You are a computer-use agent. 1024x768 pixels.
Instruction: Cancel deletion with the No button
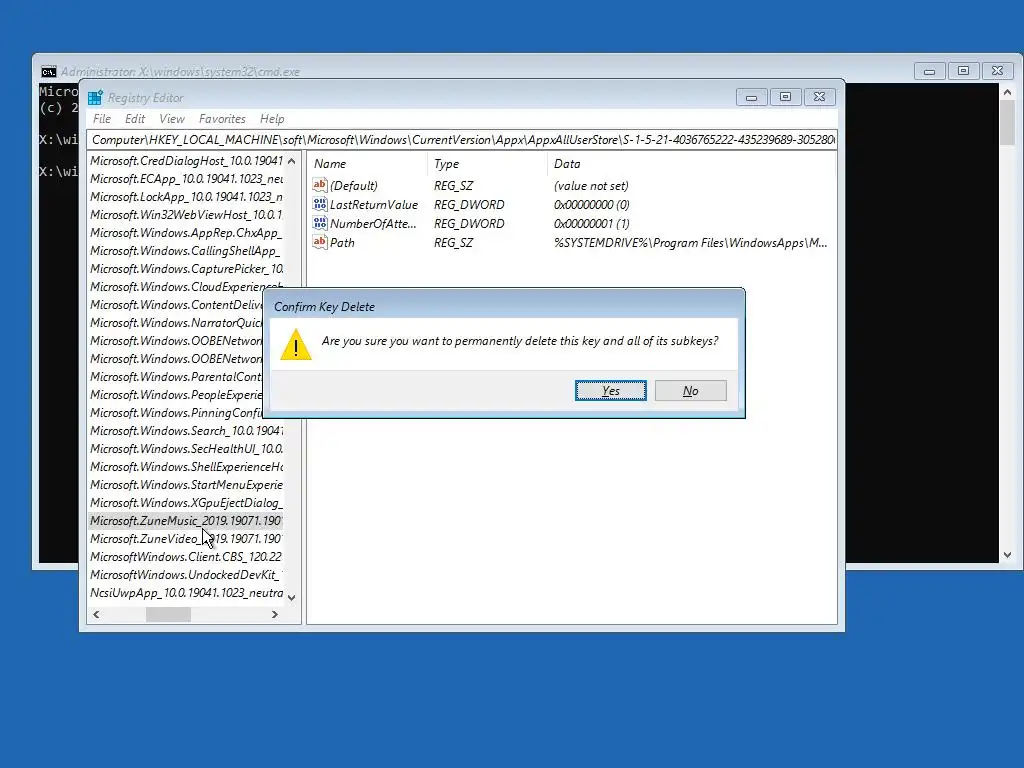[x=690, y=391]
